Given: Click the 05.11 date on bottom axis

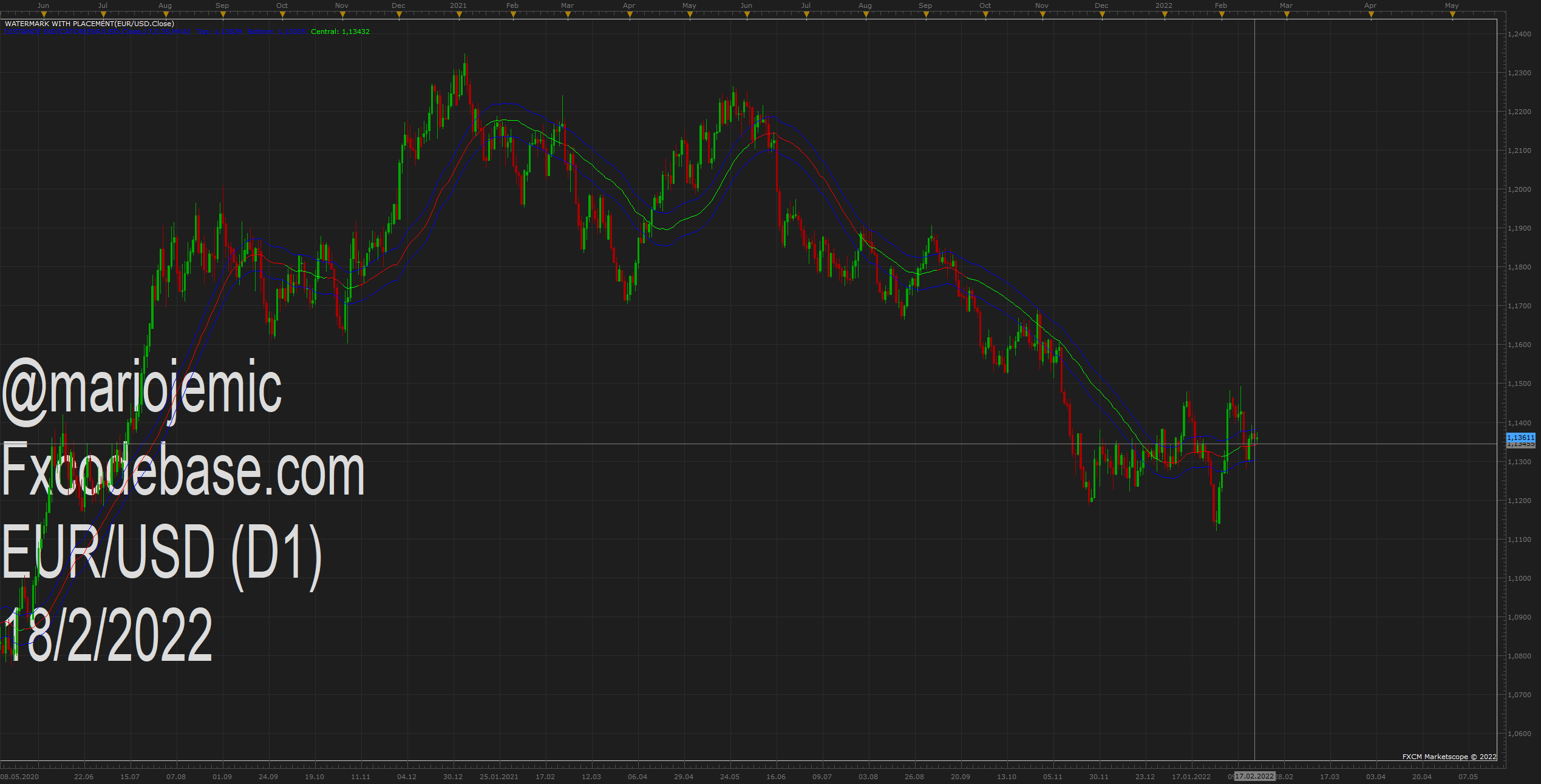Looking at the screenshot, I should [1053, 777].
